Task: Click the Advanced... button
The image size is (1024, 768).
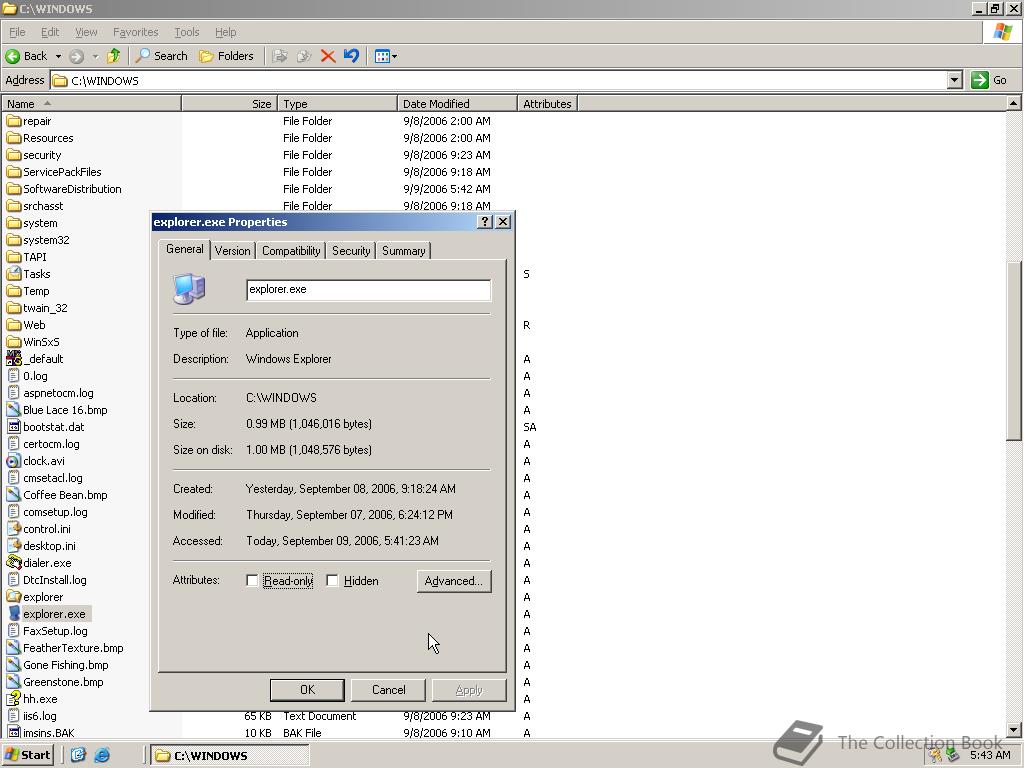Action: tap(454, 581)
